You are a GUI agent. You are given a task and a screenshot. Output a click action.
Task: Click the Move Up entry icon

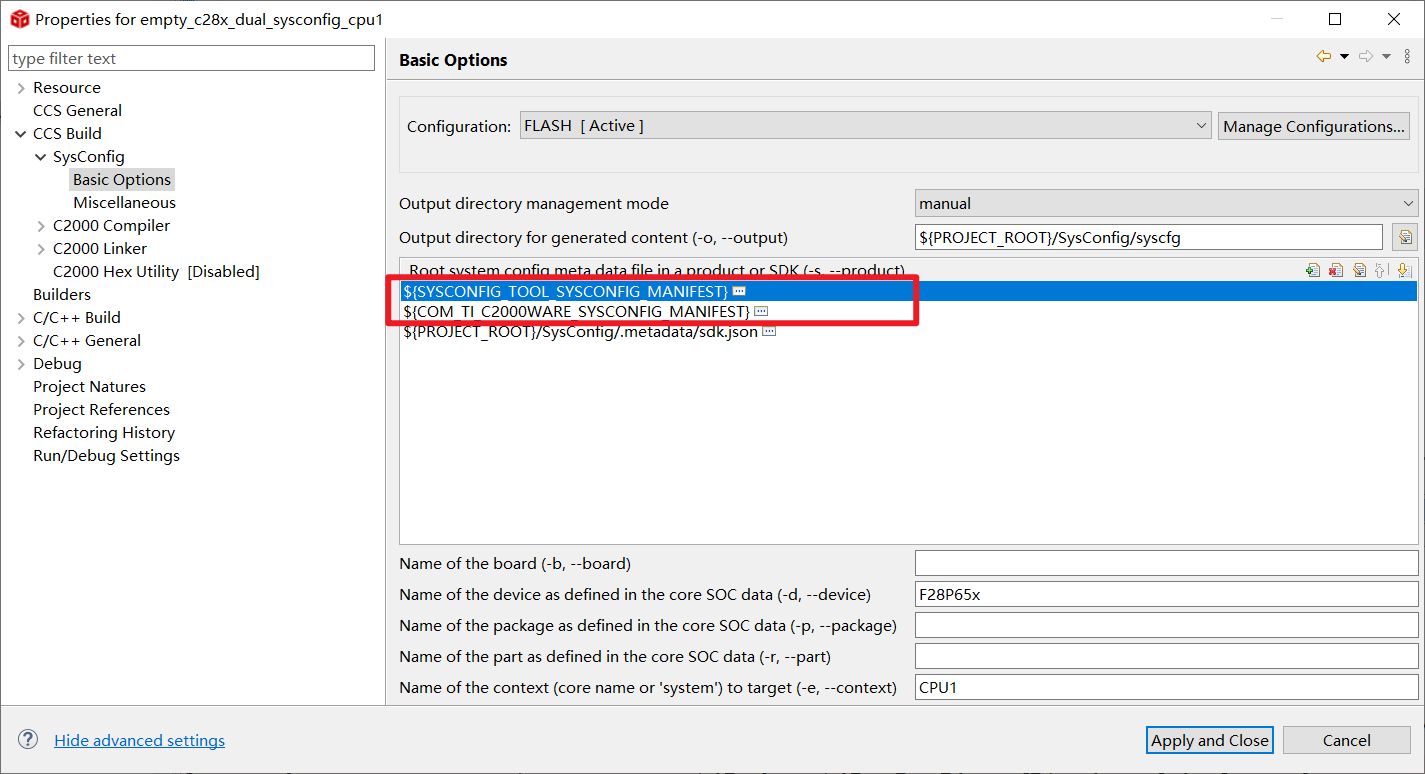coord(1381,270)
